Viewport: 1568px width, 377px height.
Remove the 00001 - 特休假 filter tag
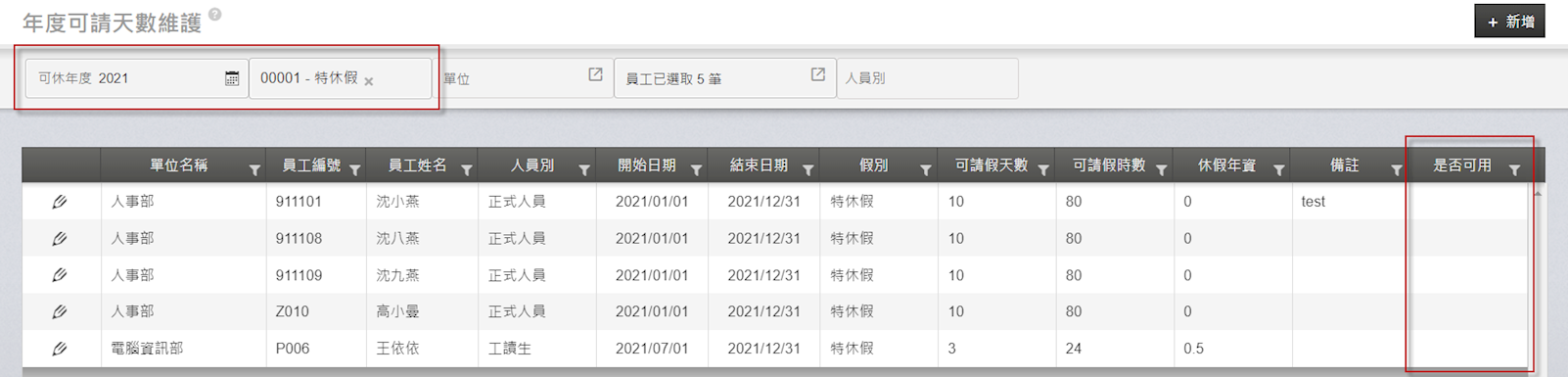click(369, 81)
